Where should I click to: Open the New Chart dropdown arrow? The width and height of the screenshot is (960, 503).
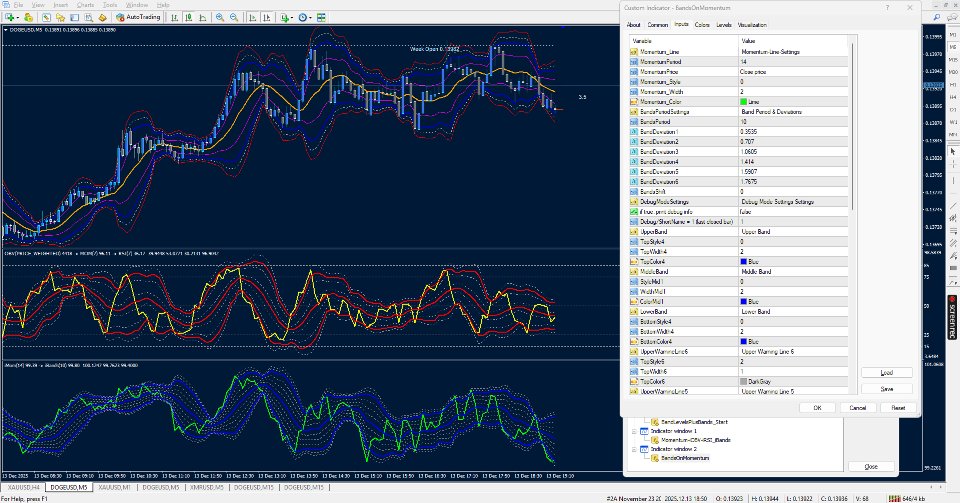(18, 17)
